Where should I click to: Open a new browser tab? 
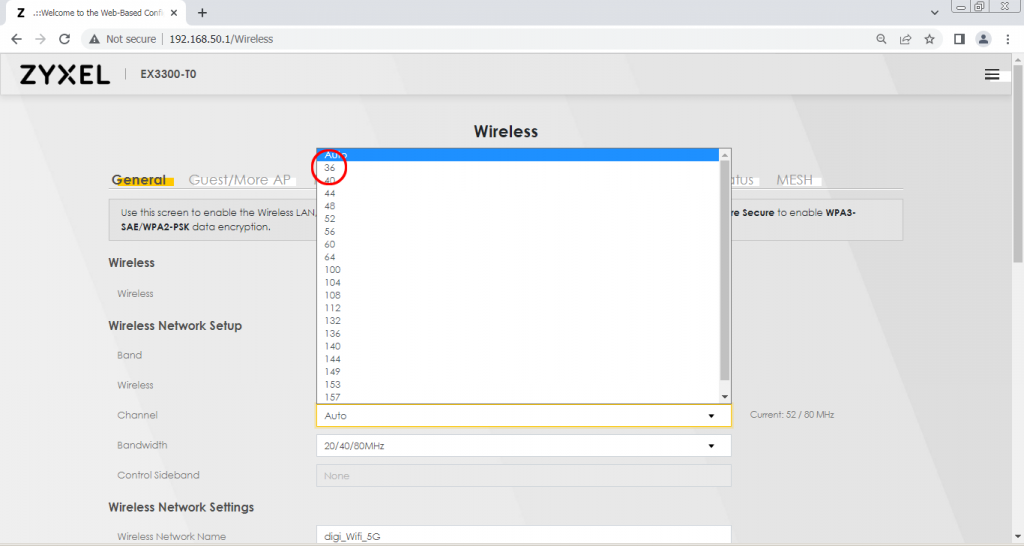tap(202, 13)
